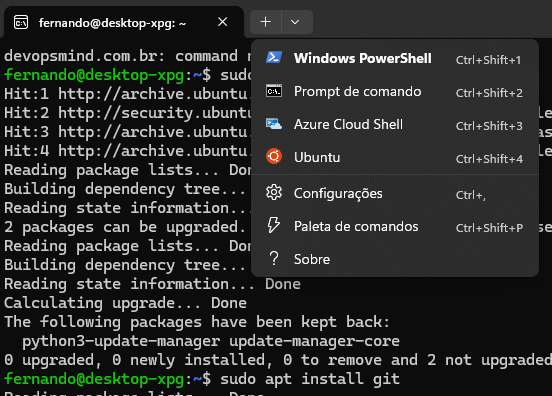
Task: Start Azure Cloud Shell session
Action: (395, 124)
